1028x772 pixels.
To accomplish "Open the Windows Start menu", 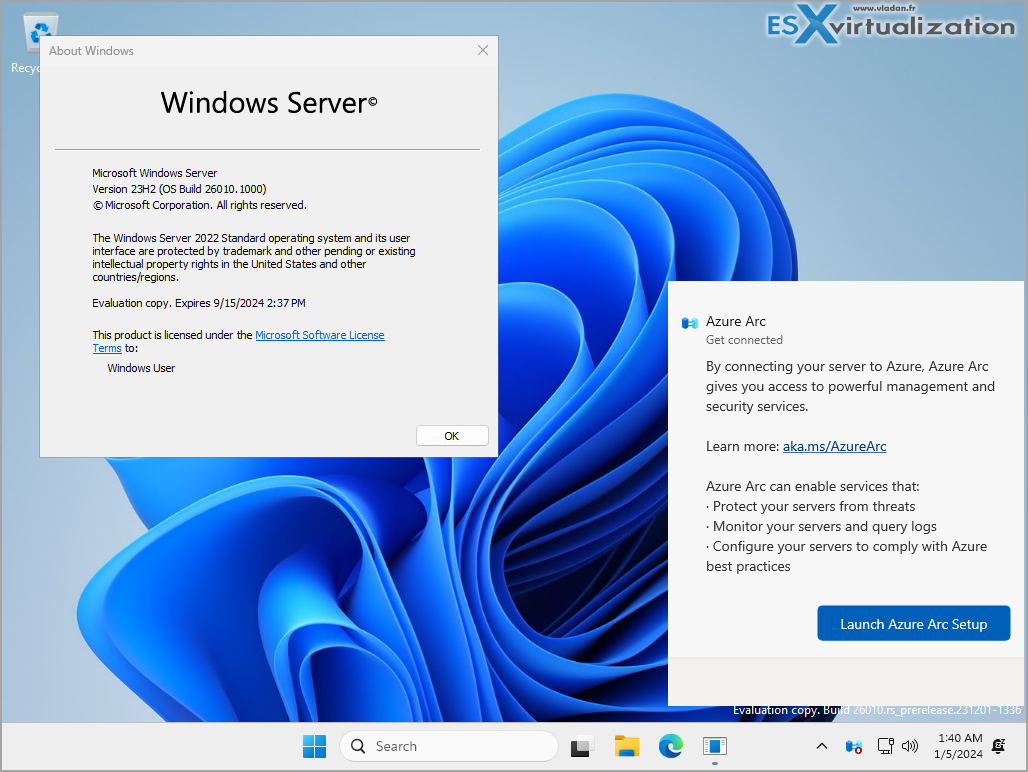I will click(x=315, y=746).
